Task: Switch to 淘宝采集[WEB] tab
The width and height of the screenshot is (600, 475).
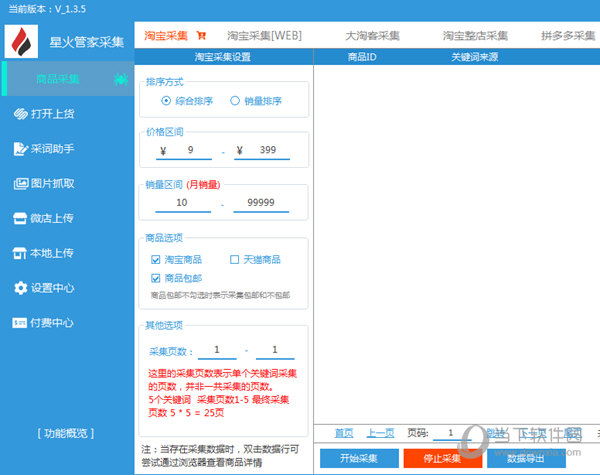Action: pyautogui.click(x=264, y=36)
